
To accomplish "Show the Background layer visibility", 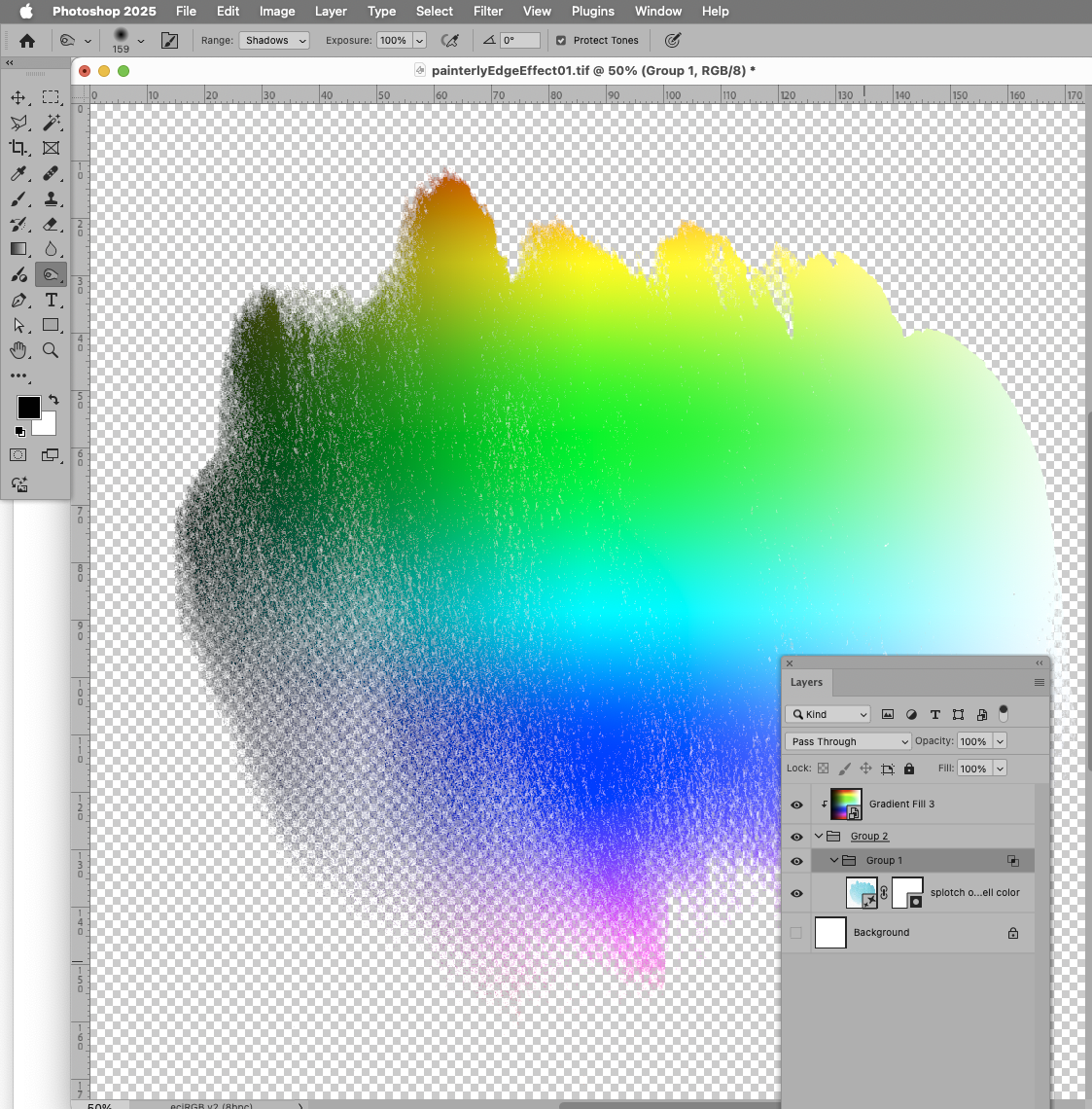I will point(795,932).
